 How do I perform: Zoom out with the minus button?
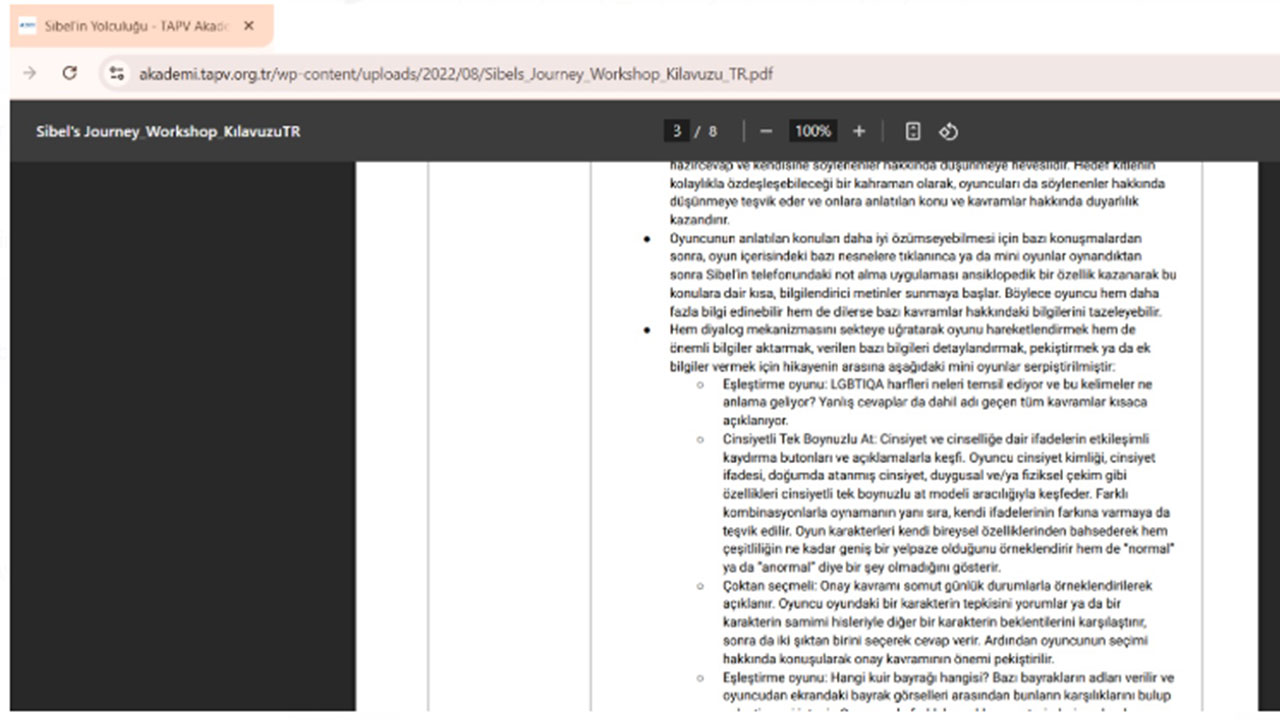pyautogui.click(x=766, y=131)
